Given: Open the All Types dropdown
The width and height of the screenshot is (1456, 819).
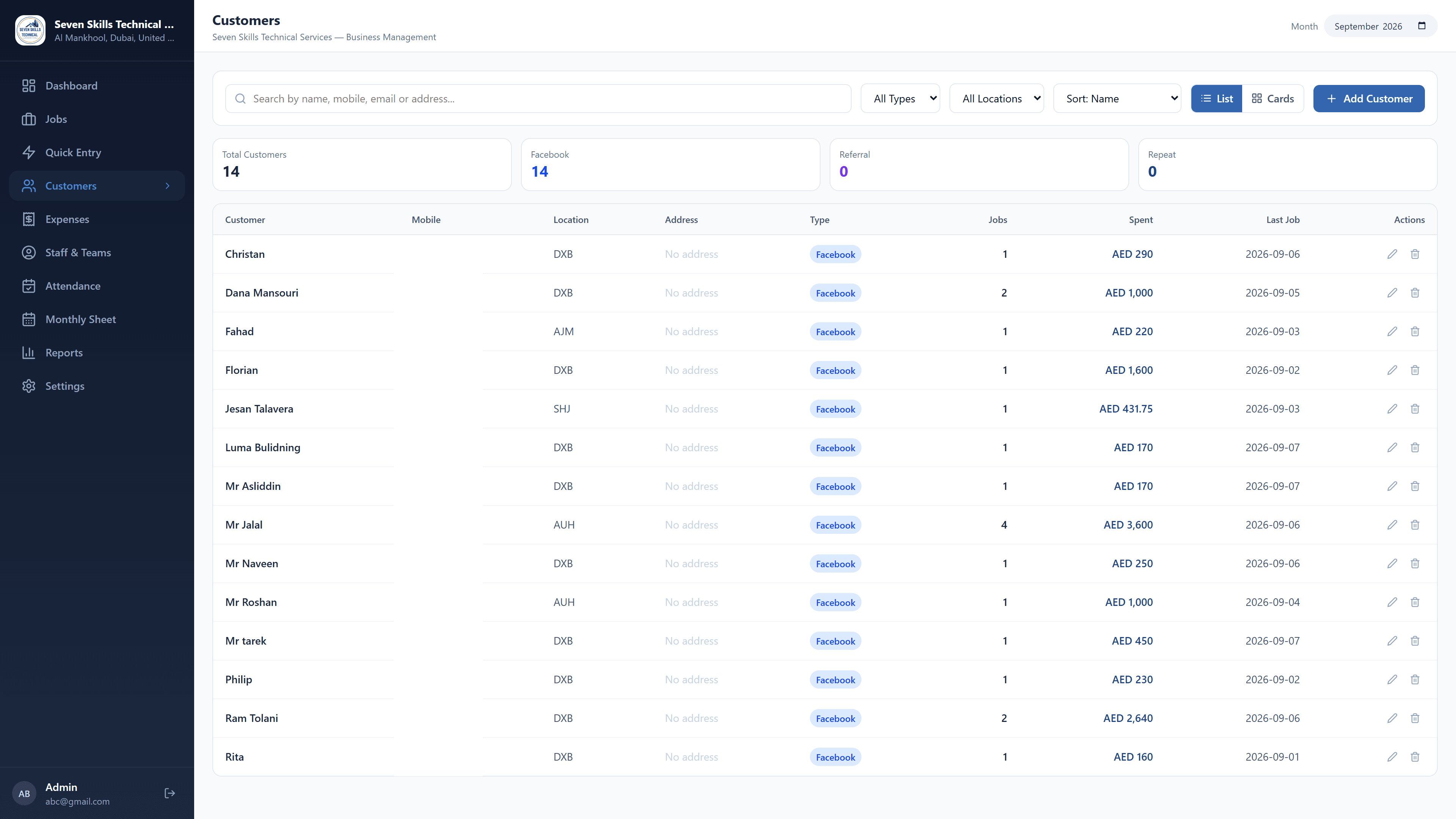Looking at the screenshot, I should [x=901, y=99].
